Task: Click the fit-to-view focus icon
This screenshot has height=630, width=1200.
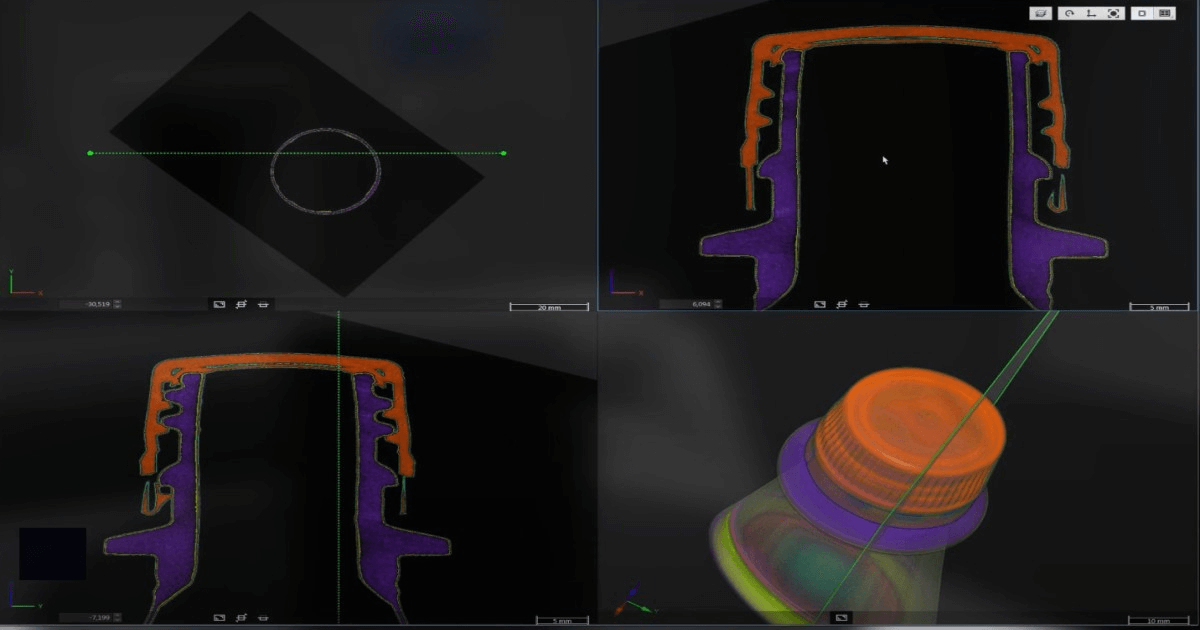Action: (1113, 14)
